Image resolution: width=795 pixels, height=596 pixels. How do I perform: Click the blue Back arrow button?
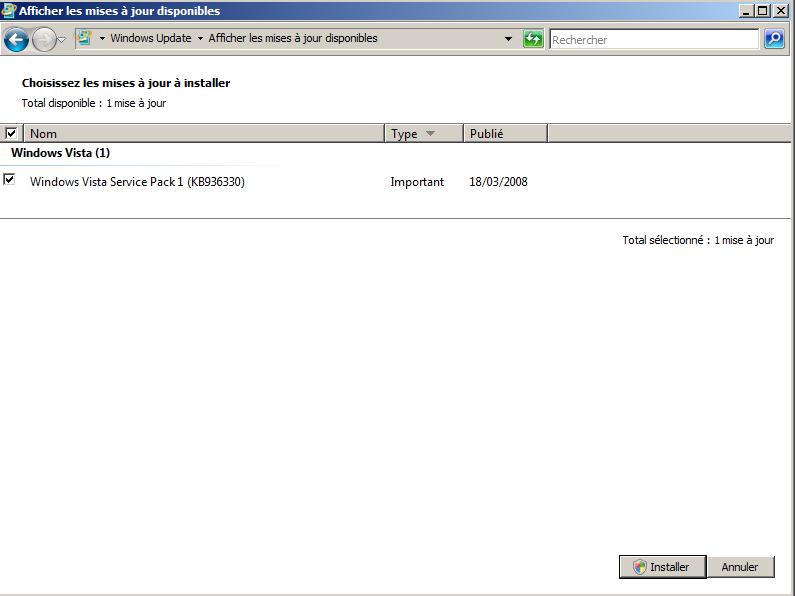tap(16, 40)
